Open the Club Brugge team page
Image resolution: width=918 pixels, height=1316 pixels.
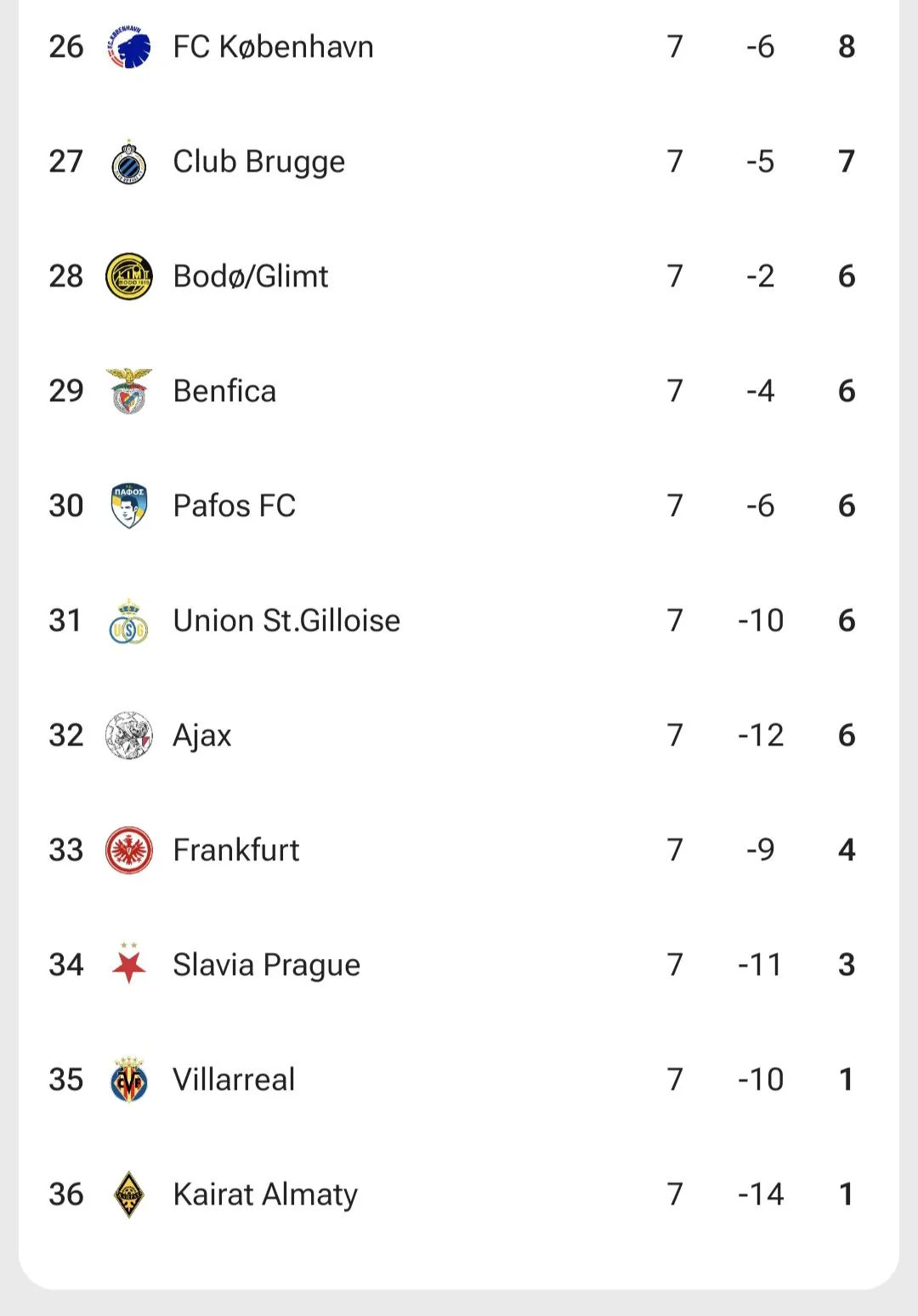(x=258, y=162)
